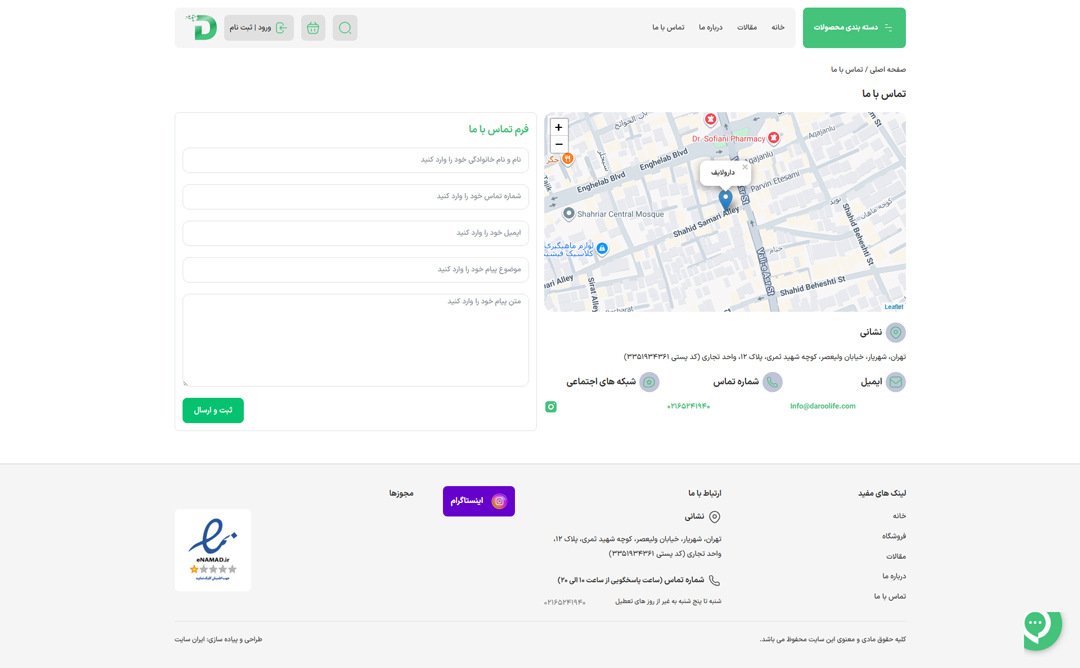Click ایران سایت designer credit link

[x=189, y=640]
